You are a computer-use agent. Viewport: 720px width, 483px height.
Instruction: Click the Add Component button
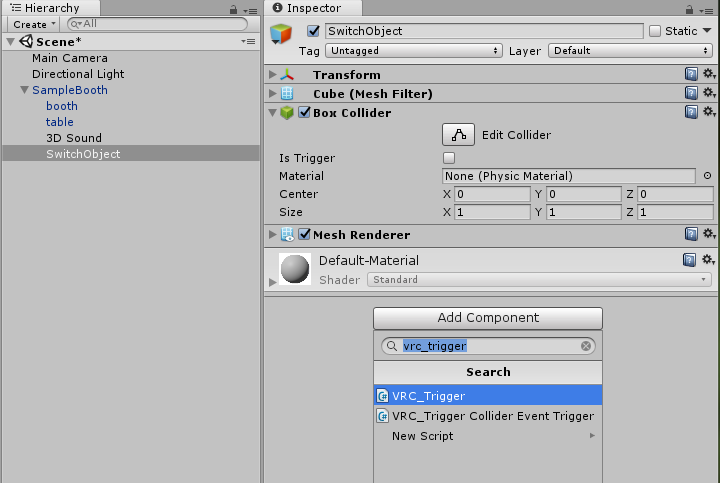(488, 318)
